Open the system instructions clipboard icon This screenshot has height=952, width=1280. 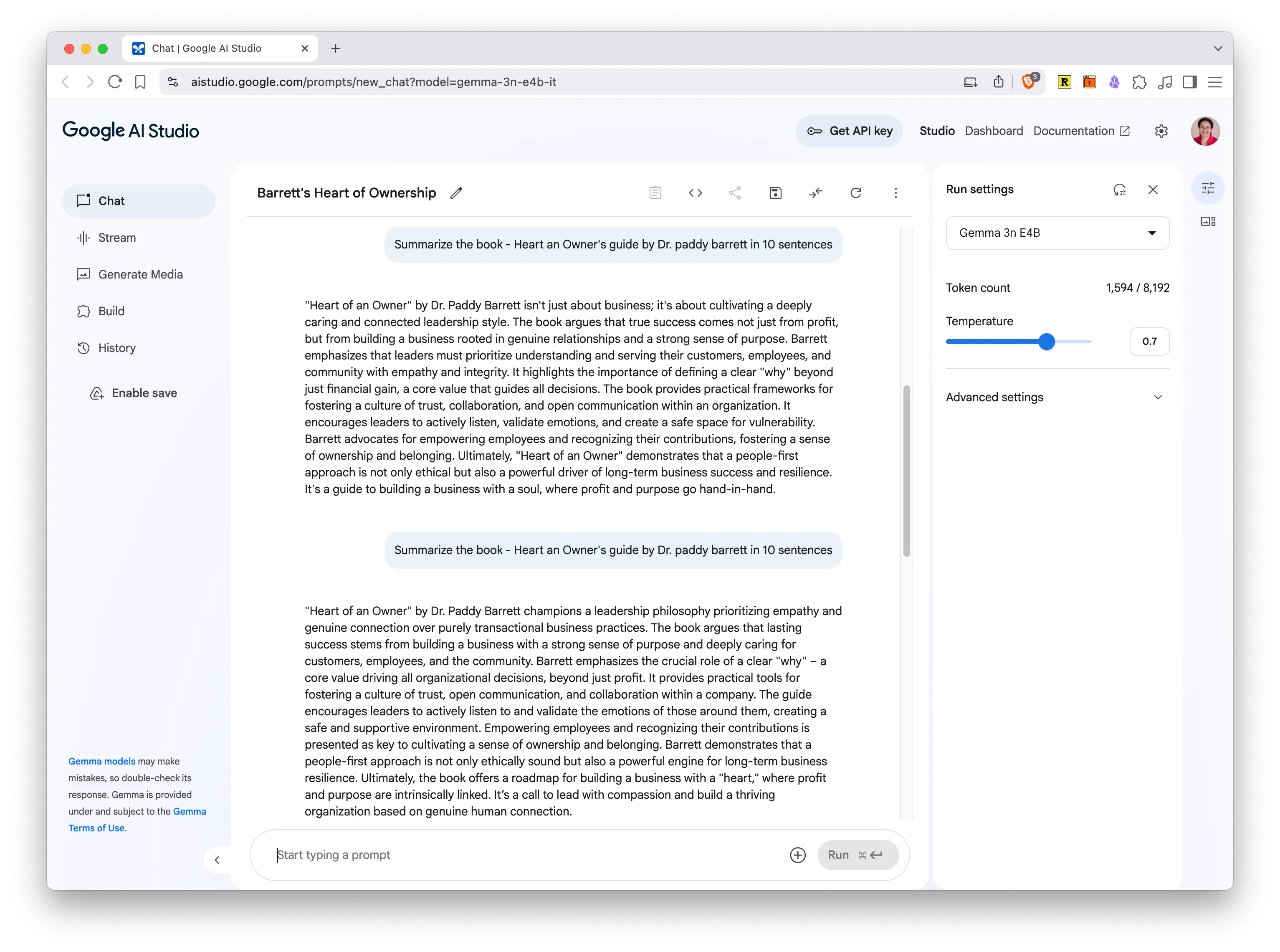[655, 193]
